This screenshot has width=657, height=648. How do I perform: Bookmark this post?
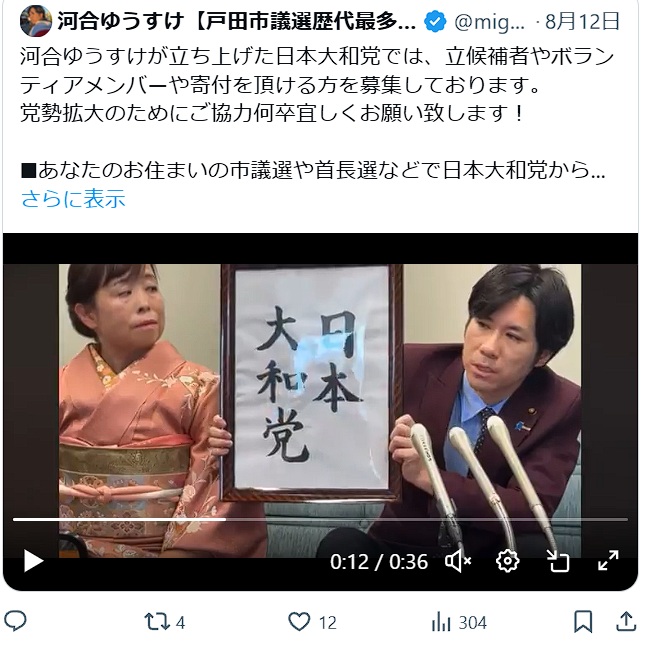[583, 622]
